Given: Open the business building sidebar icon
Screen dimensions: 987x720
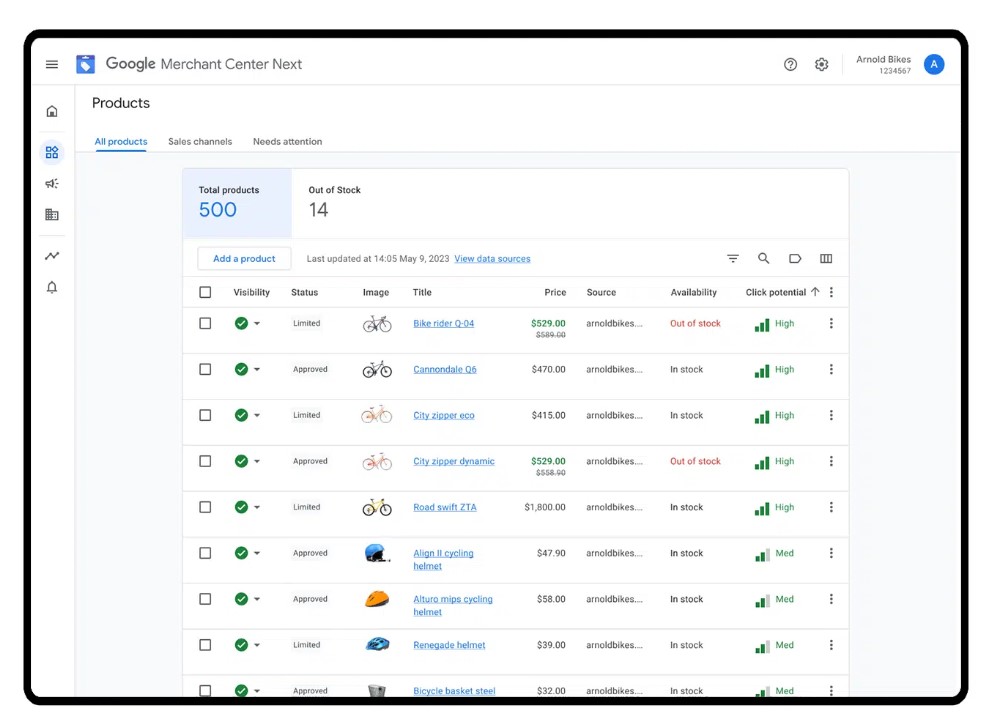Looking at the screenshot, I should pyautogui.click(x=52, y=215).
